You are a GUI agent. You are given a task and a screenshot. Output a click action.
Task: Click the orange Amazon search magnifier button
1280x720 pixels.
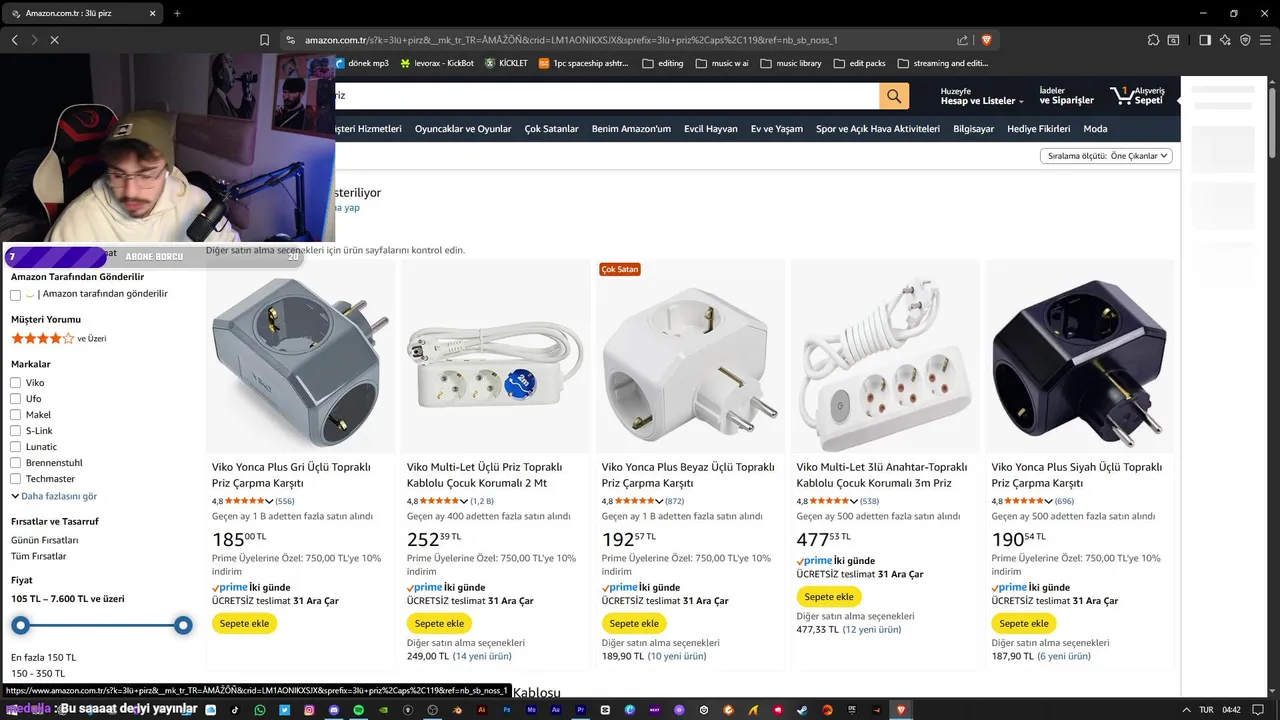tap(893, 96)
